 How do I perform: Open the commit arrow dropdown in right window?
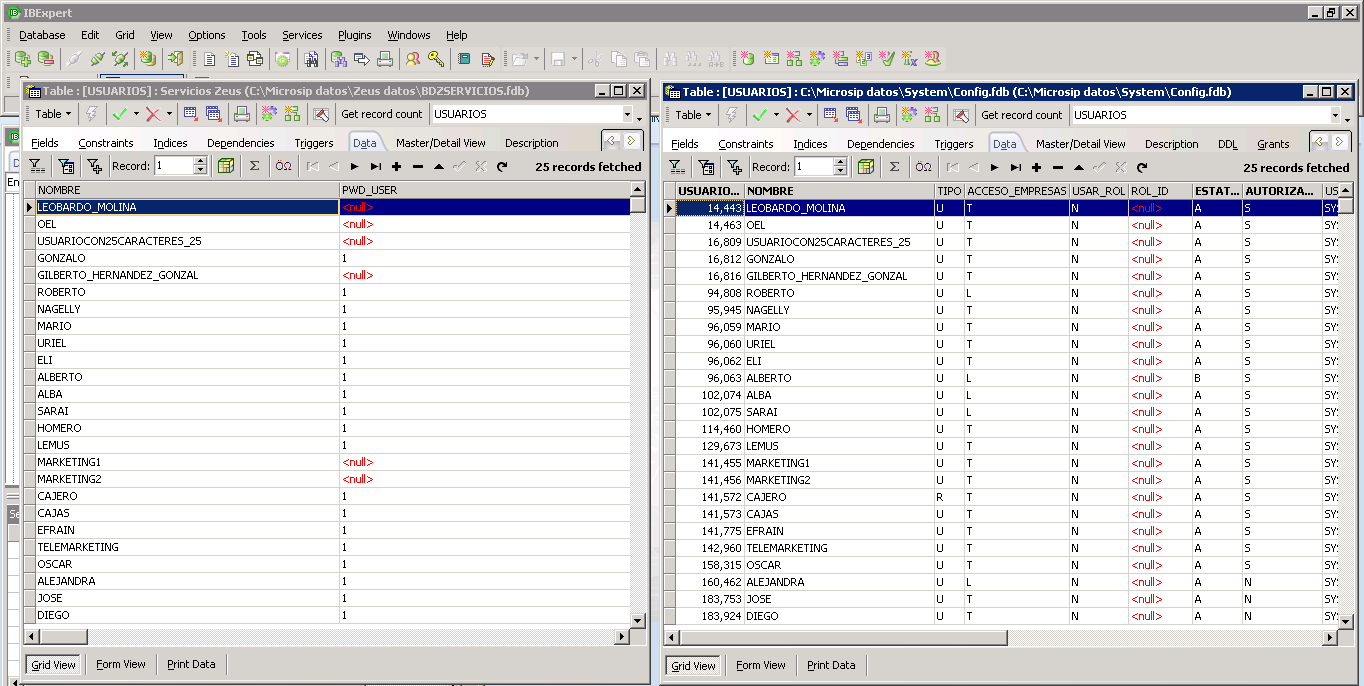click(776, 115)
